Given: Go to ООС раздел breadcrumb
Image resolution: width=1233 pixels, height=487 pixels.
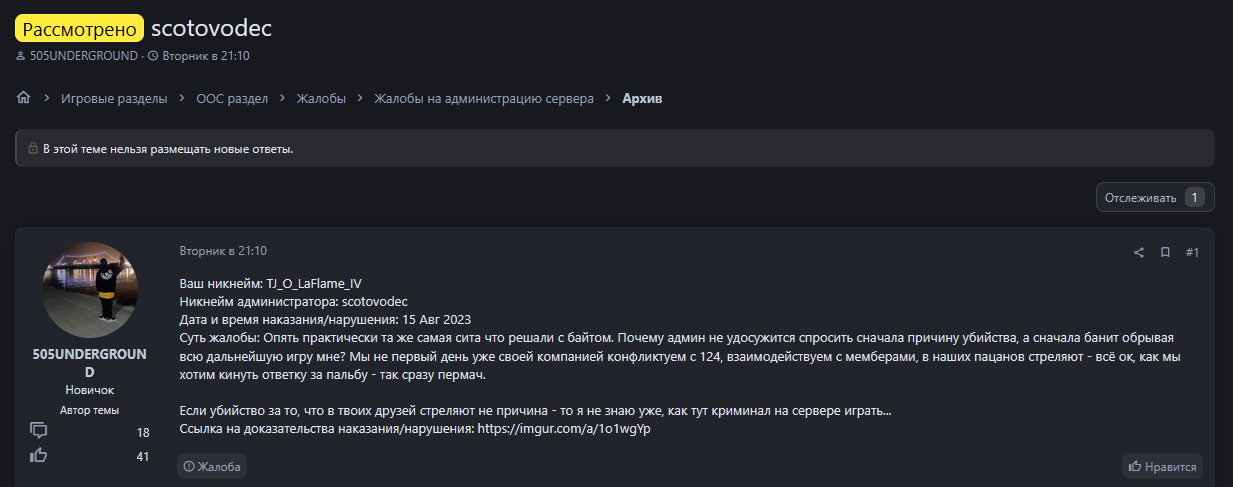Looking at the screenshot, I should click(x=232, y=98).
